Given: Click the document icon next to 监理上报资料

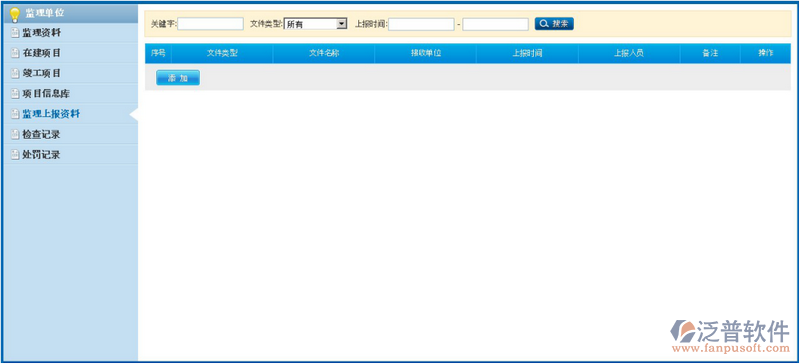Looking at the screenshot, I should [15, 114].
